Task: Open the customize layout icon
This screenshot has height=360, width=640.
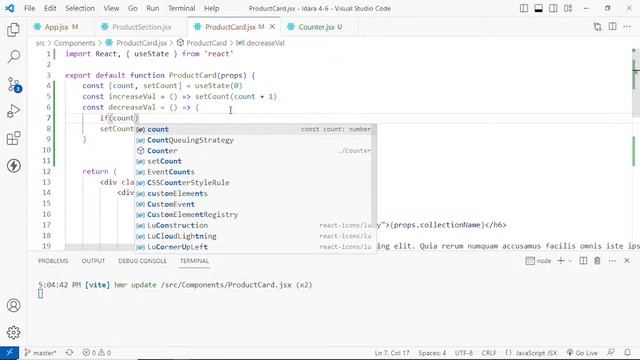Action: [x=568, y=9]
